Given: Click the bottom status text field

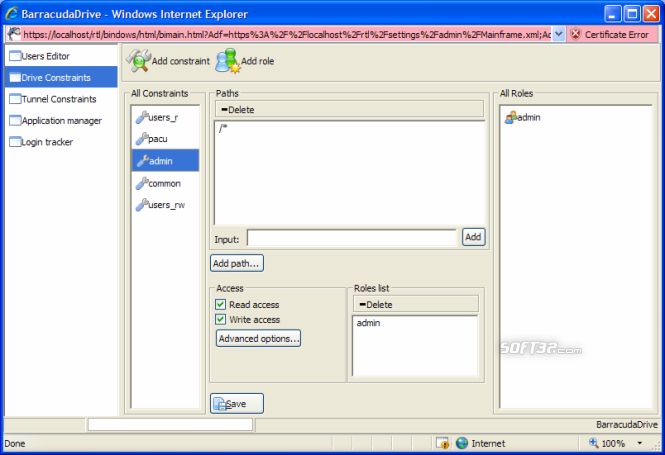Looking at the screenshot, I should click(x=170, y=424).
